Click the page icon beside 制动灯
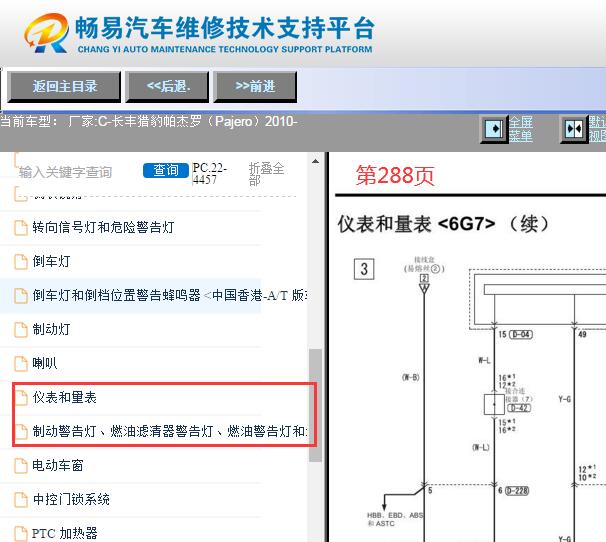Viewport: 606px width, 542px height. click(x=21, y=329)
